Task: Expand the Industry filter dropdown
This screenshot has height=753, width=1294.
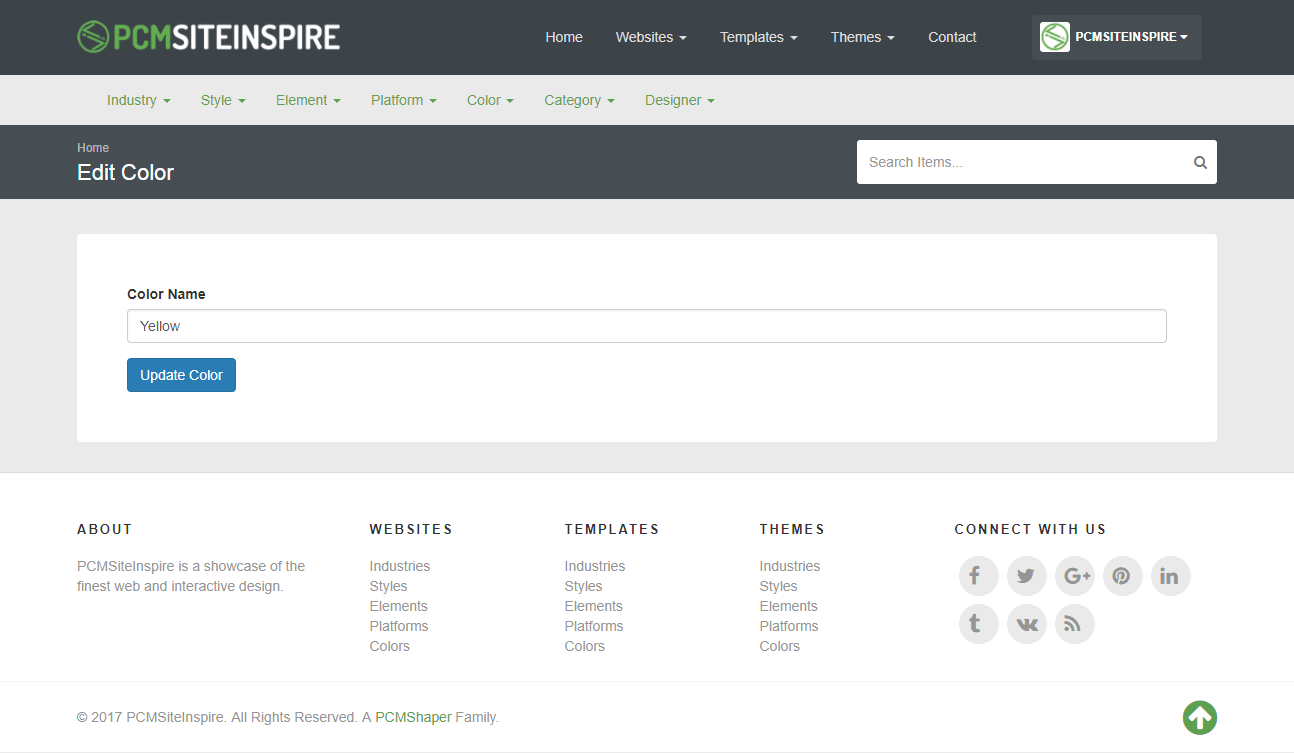Action: (x=139, y=100)
